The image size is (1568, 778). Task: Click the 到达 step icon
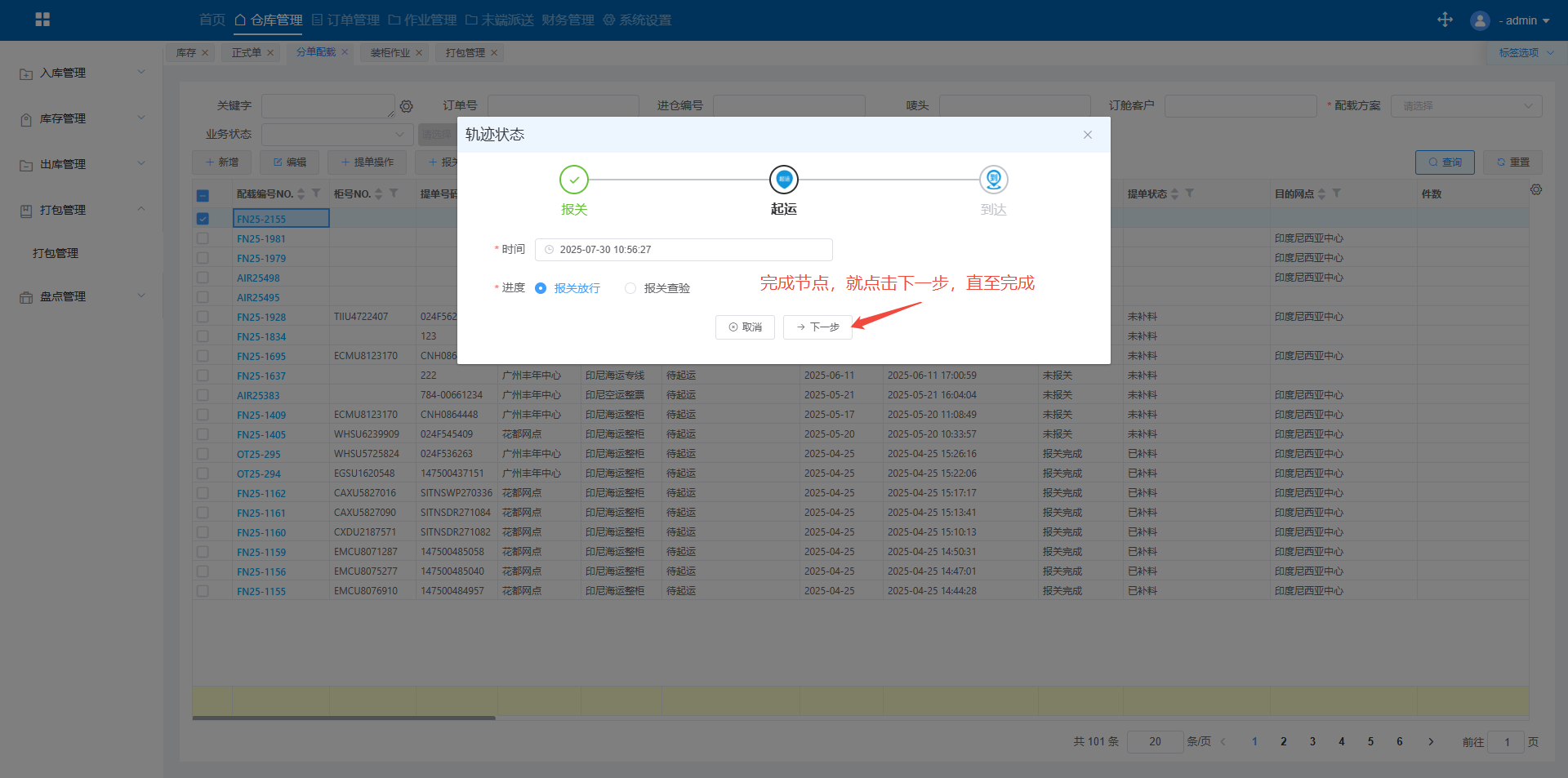[993, 180]
